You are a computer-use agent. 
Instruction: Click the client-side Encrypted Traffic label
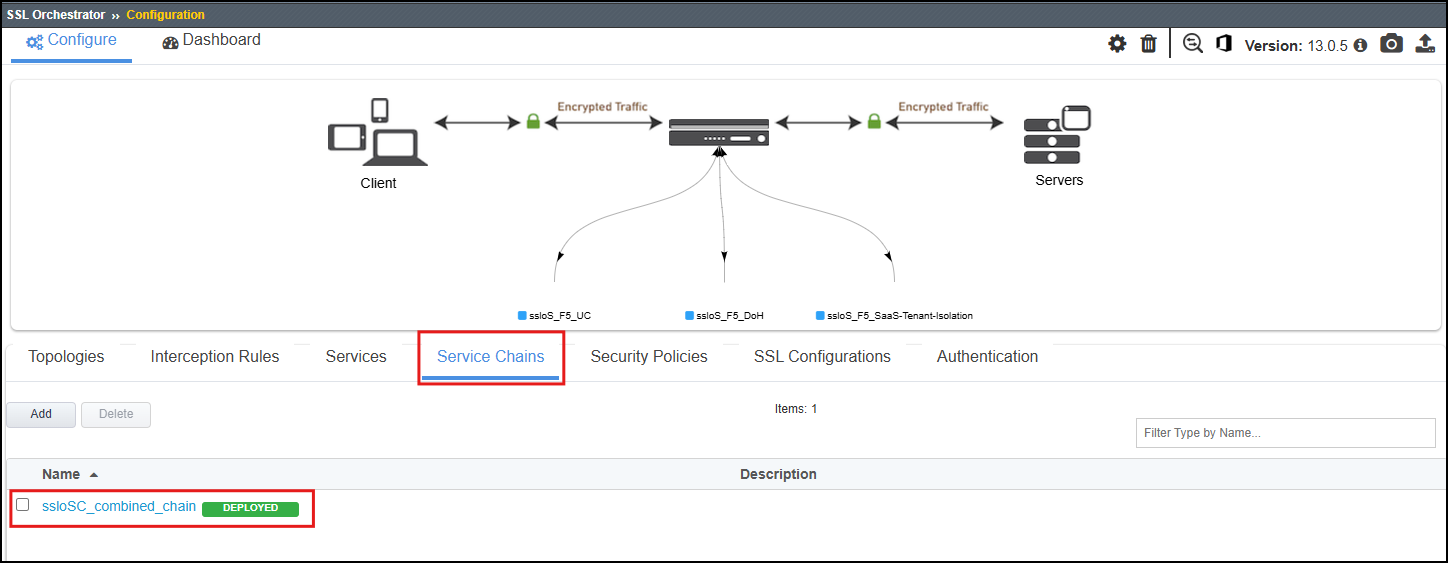point(602,107)
